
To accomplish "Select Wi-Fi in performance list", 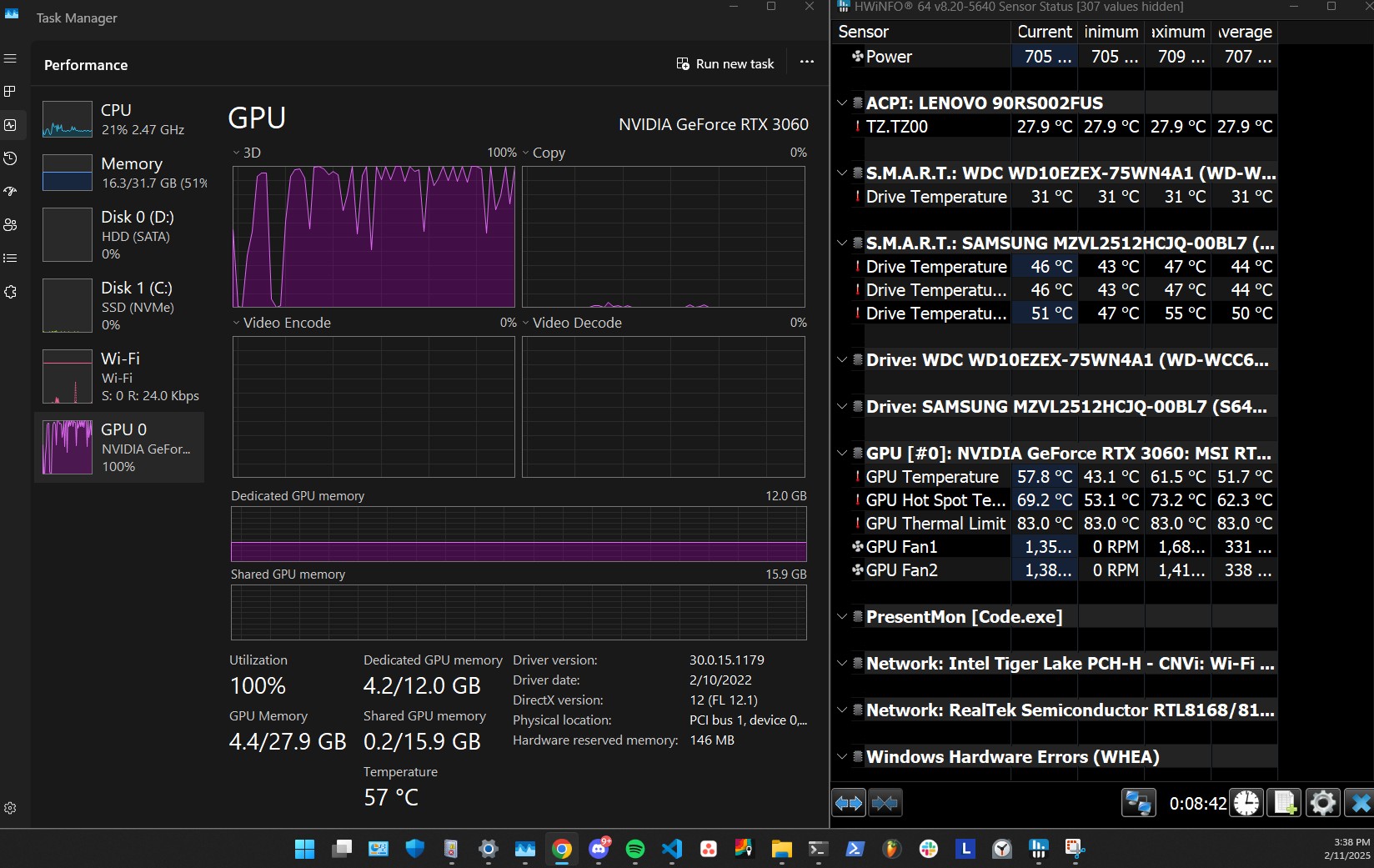I will click(x=119, y=376).
